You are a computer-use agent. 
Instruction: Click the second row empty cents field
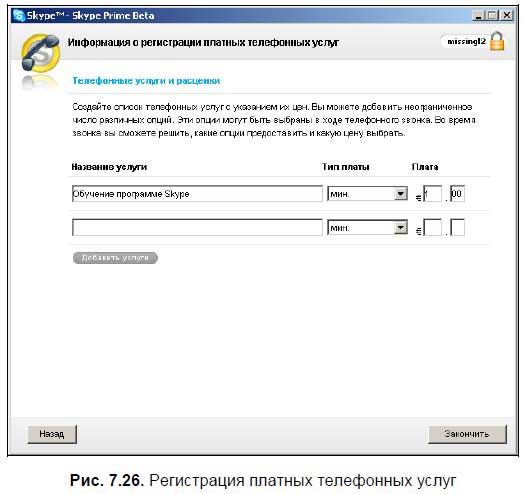click(457, 227)
